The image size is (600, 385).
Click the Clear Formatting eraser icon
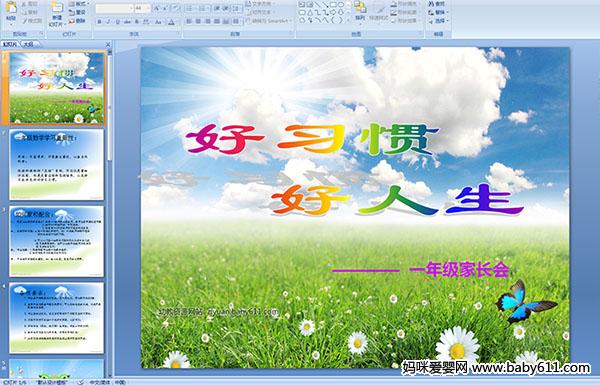175,8
